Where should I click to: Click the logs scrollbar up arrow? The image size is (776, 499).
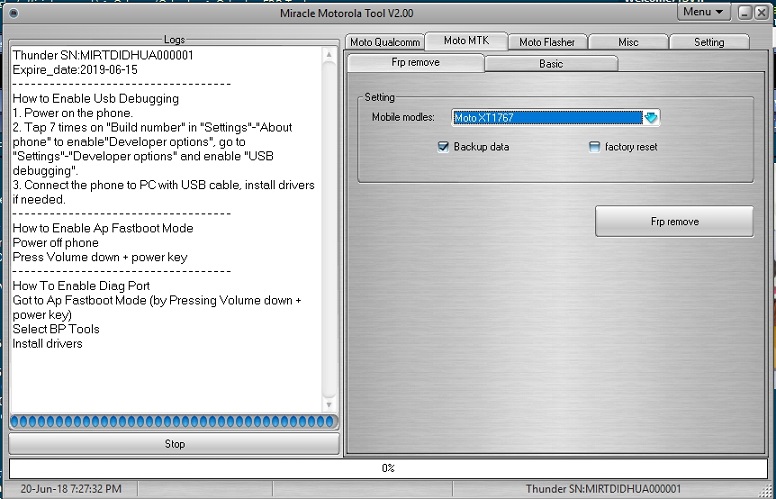[x=329, y=54]
